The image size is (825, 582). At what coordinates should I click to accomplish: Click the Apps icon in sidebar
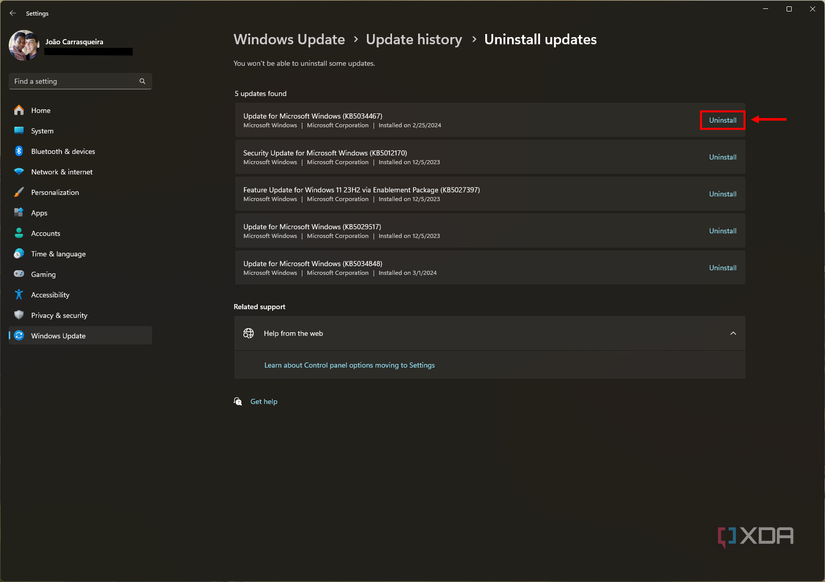pos(19,213)
